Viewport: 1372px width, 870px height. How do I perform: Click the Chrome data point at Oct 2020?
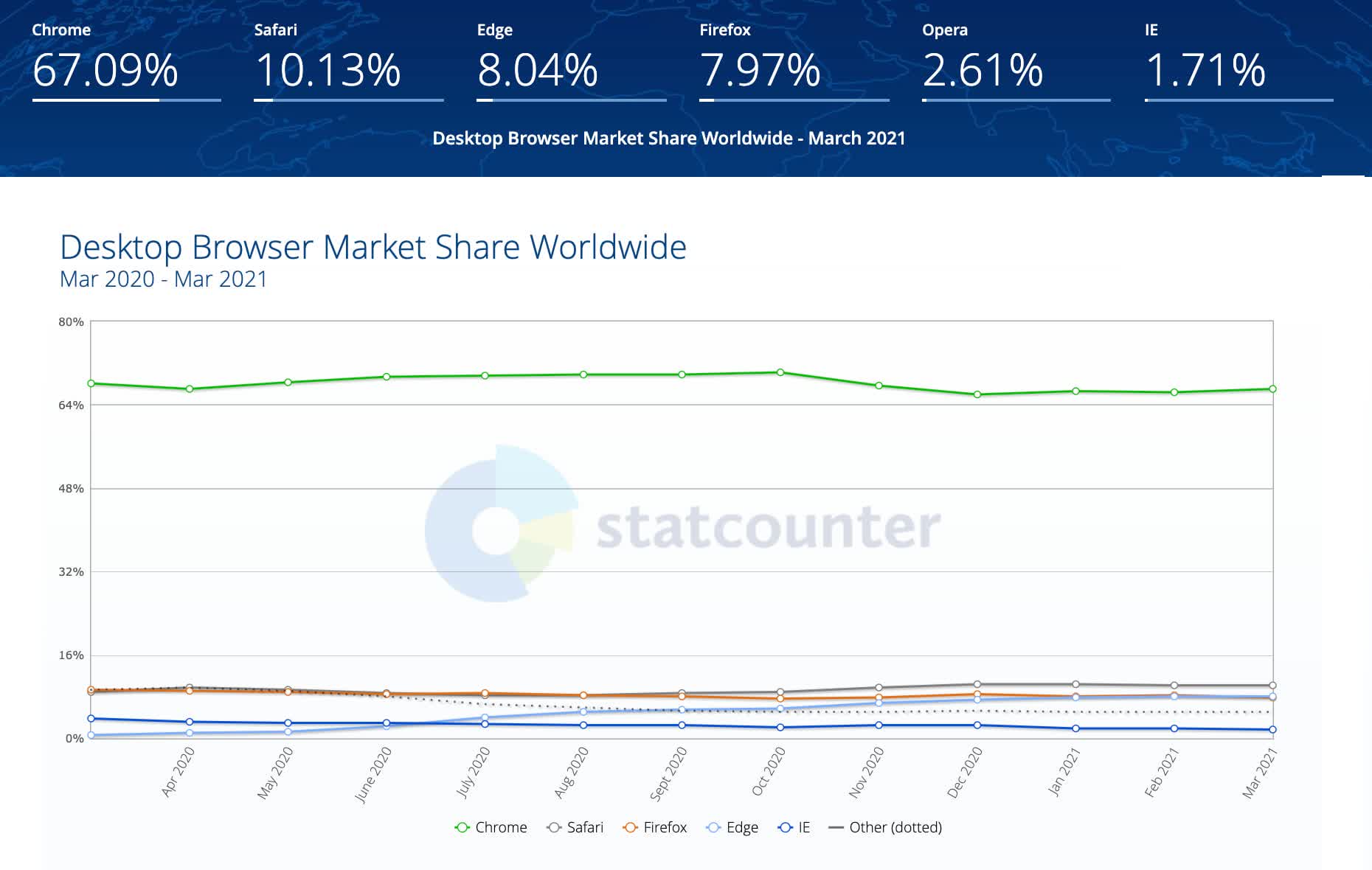tap(780, 373)
